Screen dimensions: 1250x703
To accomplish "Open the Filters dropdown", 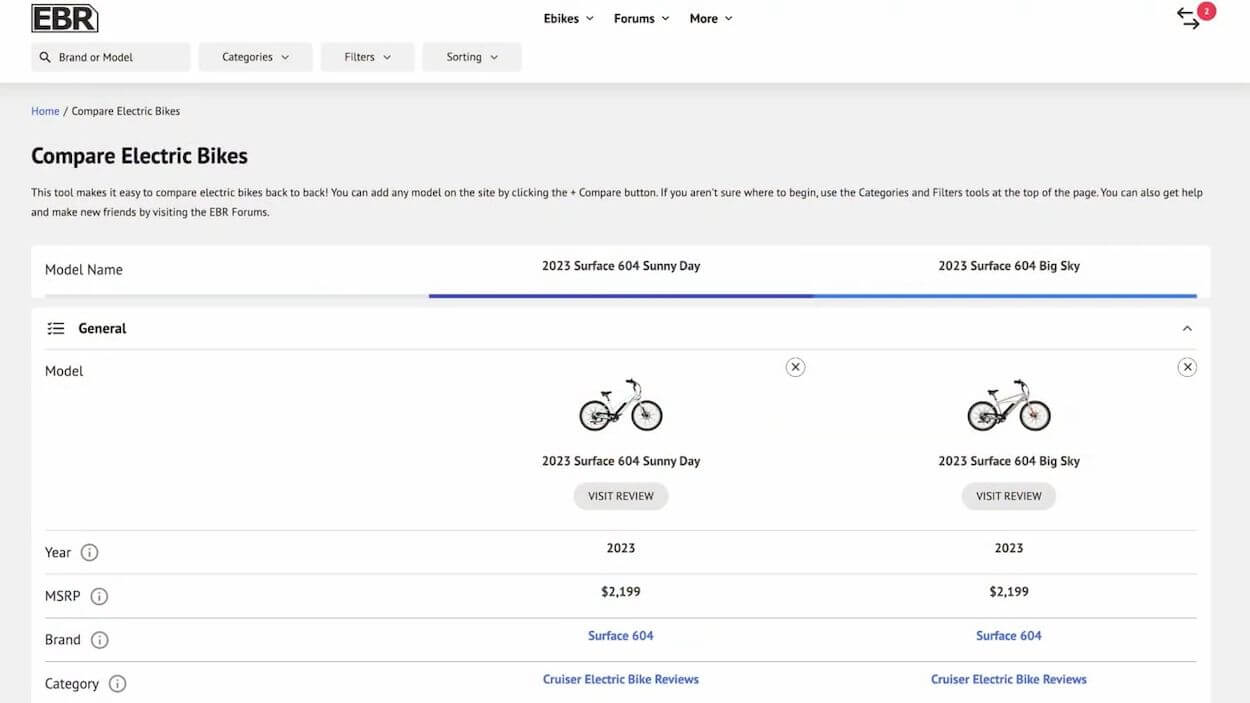I will point(367,57).
